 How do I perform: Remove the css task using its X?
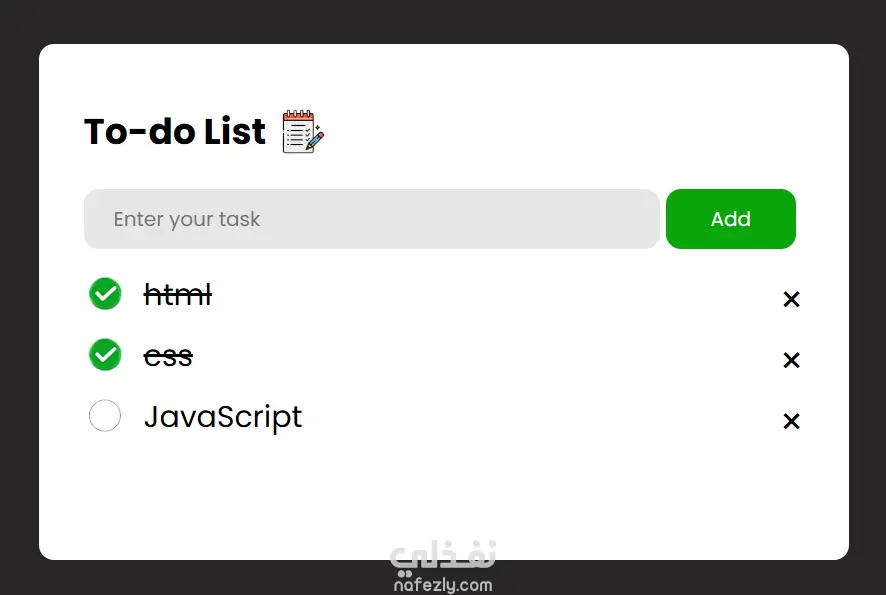click(x=791, y=360)
